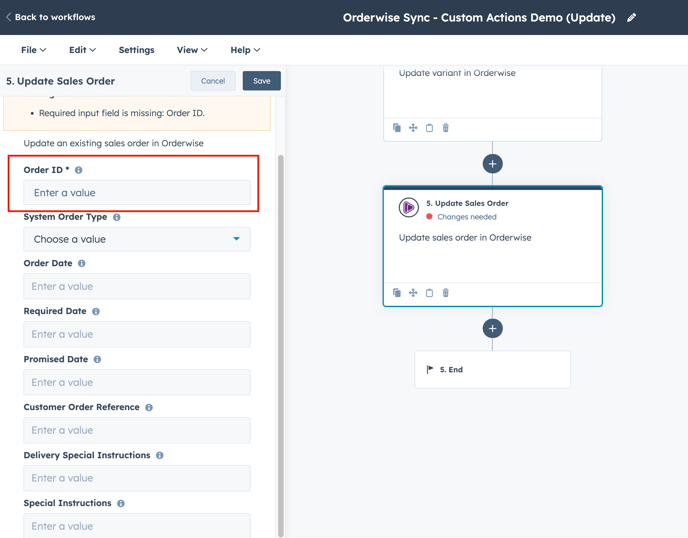Open the File menu

33,50
